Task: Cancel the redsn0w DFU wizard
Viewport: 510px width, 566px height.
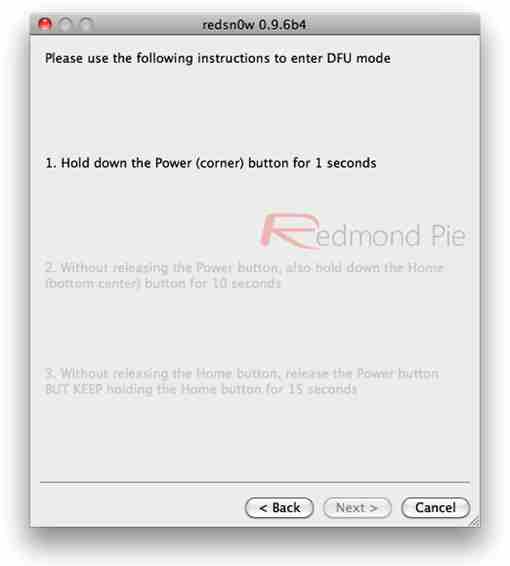Action: pyautogui.click(x=435, y=508)
